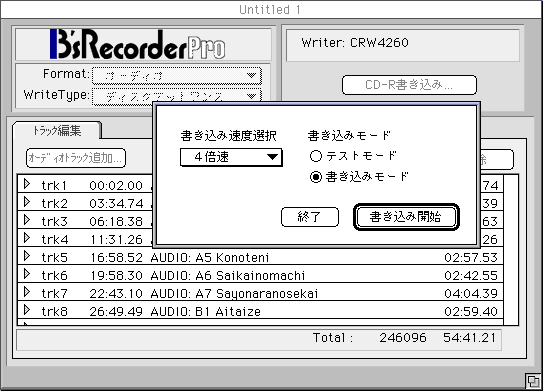The image size is (543, 391).
Task: Expand trk5 Konoteni disclosure triangle
Action: click(27, 256)
